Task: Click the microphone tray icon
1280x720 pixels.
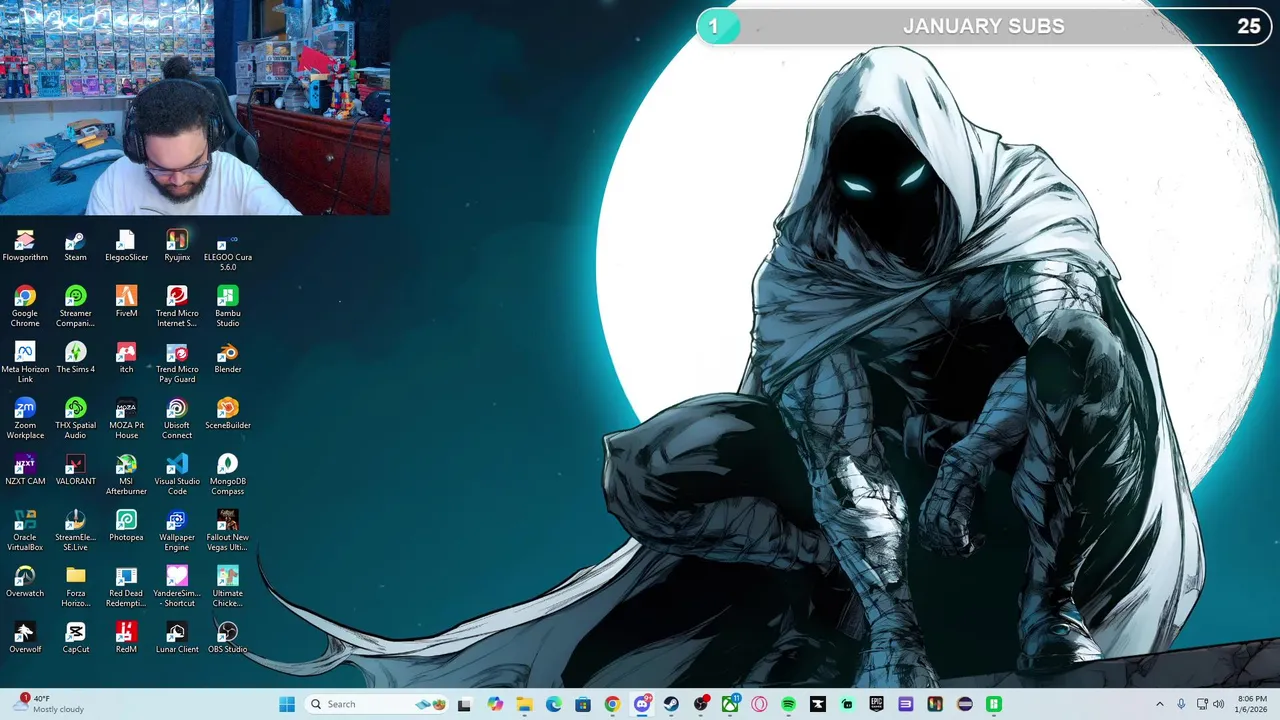Action: tap(1181, 704)
